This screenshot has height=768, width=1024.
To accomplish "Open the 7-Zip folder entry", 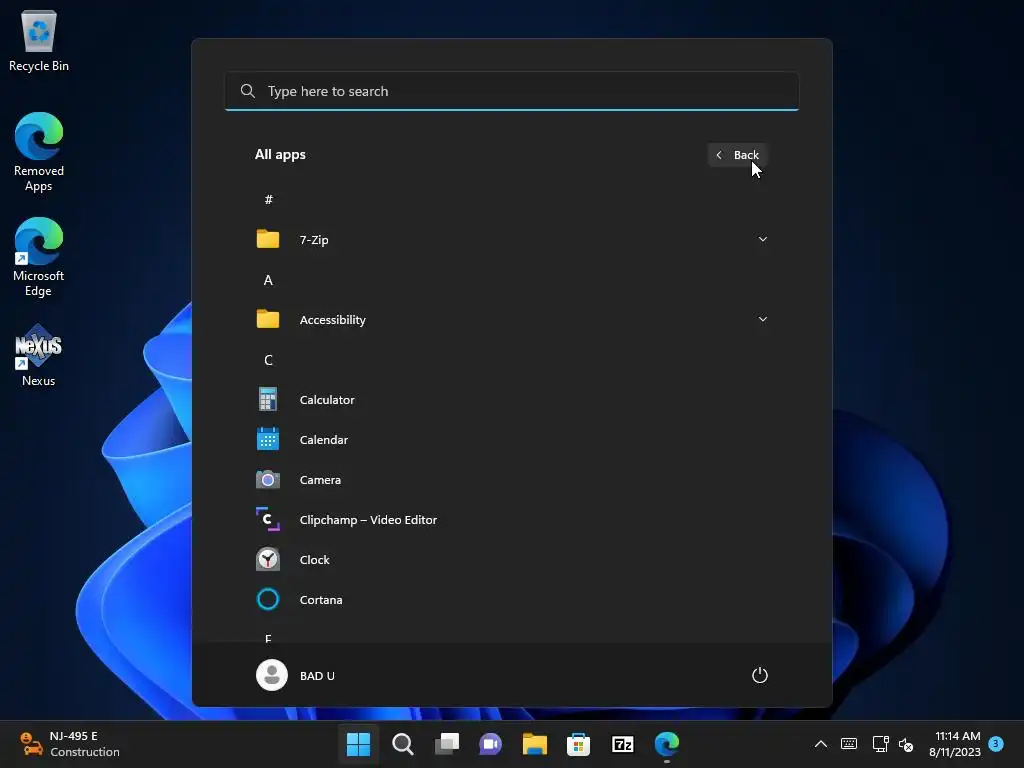I will point(511,240).
